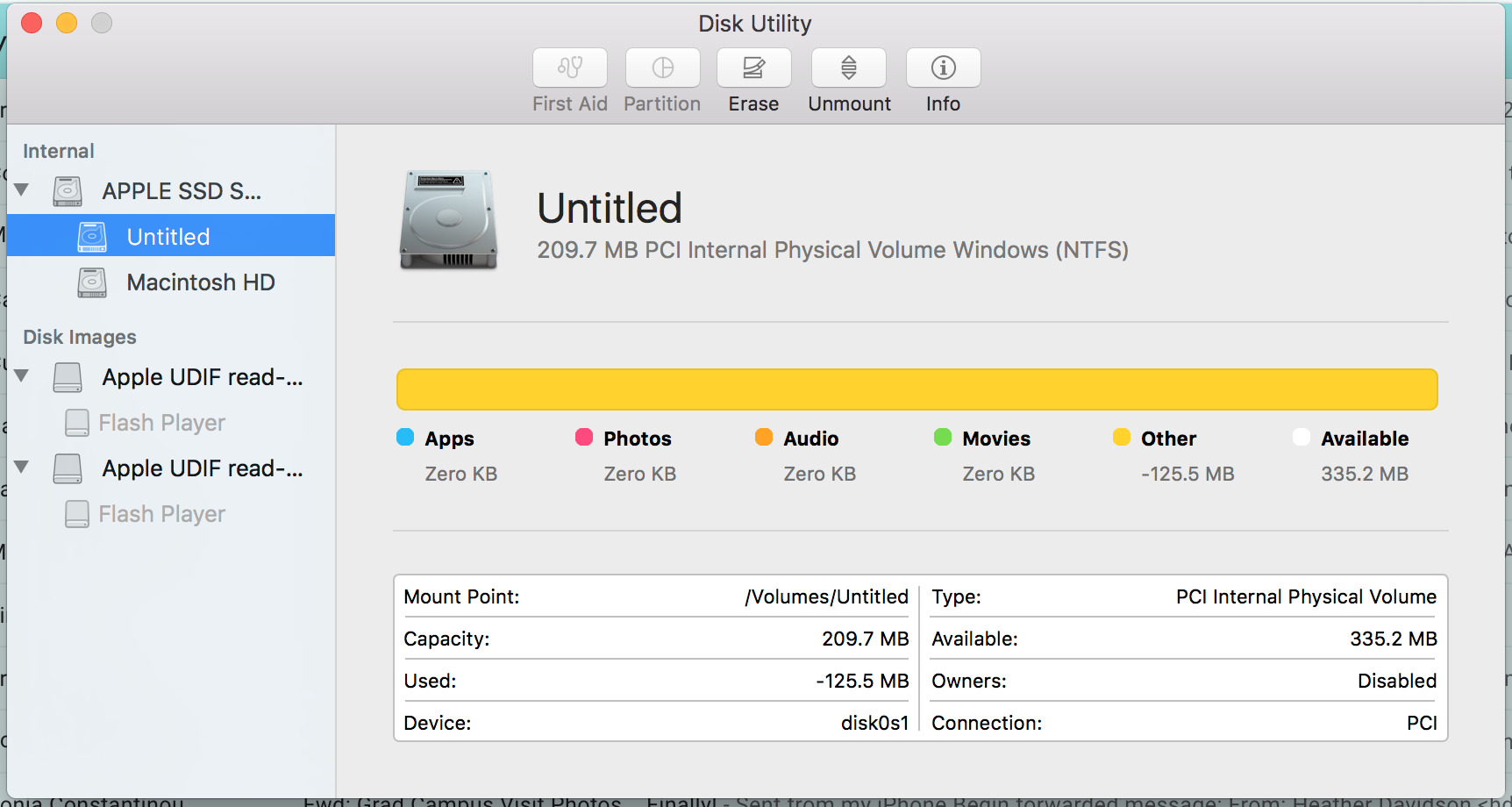Click the large Untitled disk icon in header

(448, 221)
